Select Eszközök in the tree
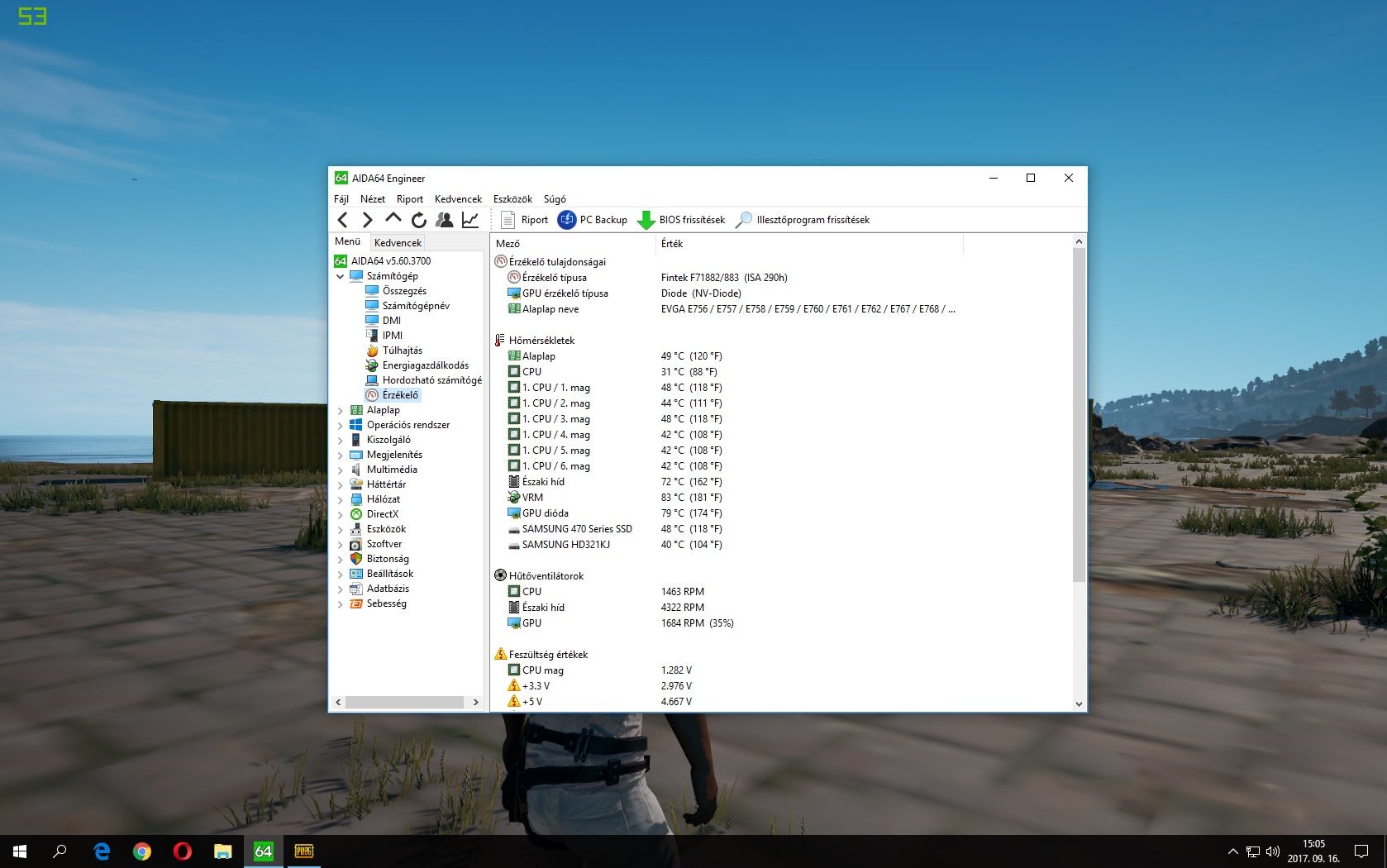The image size is (1387, 868). 378,529
